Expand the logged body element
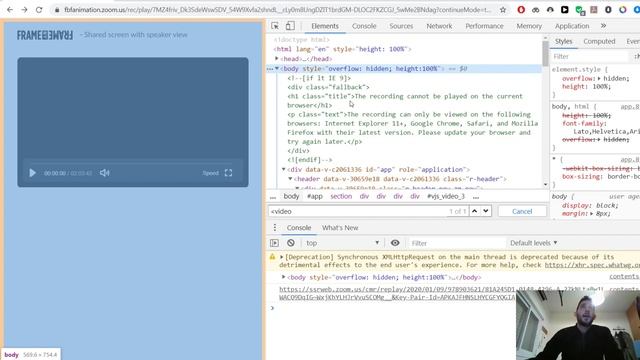This screenshot has width=640, height=360. point(283,277)
